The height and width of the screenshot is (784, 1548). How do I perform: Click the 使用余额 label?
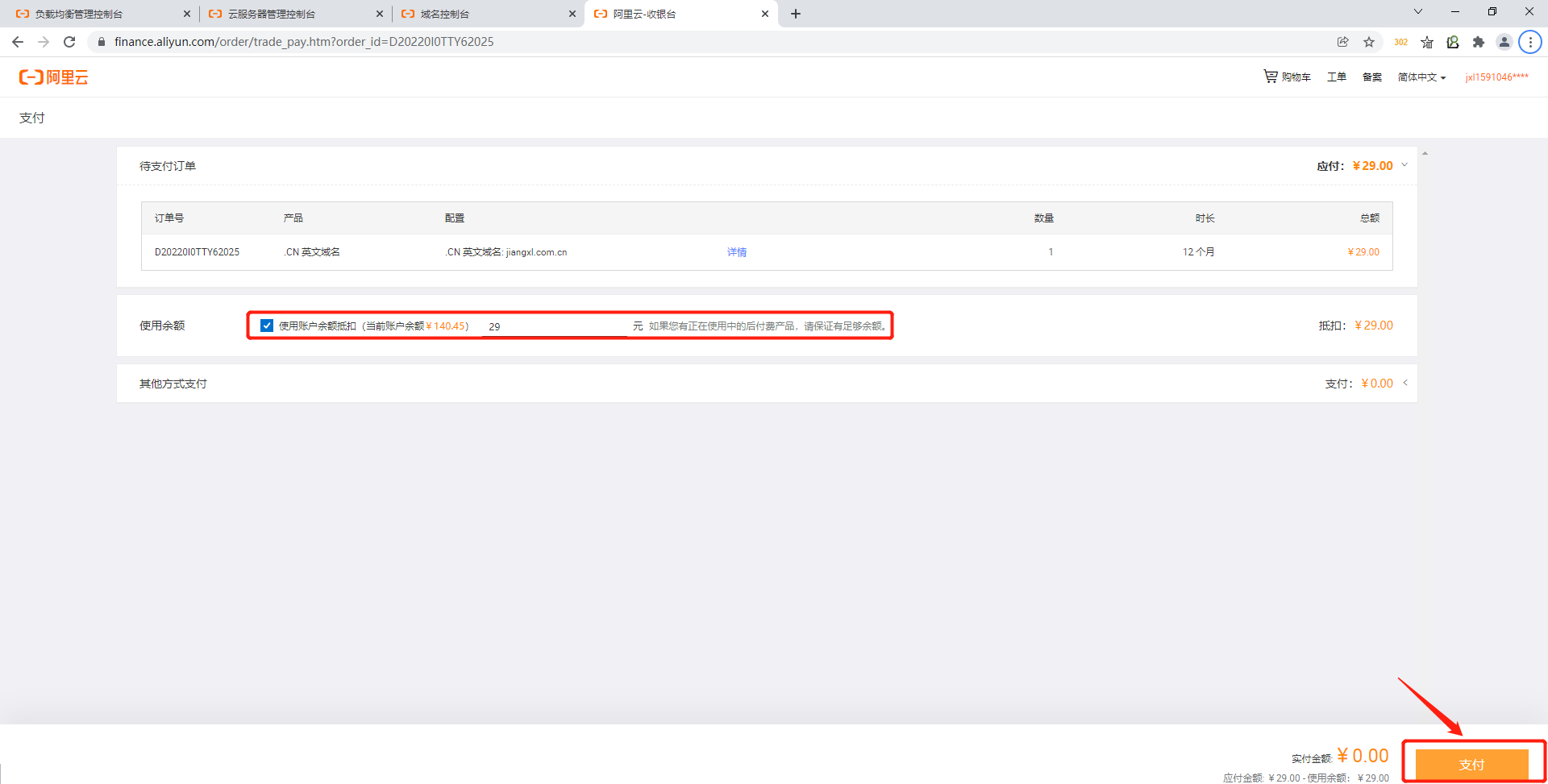point(162,326)
